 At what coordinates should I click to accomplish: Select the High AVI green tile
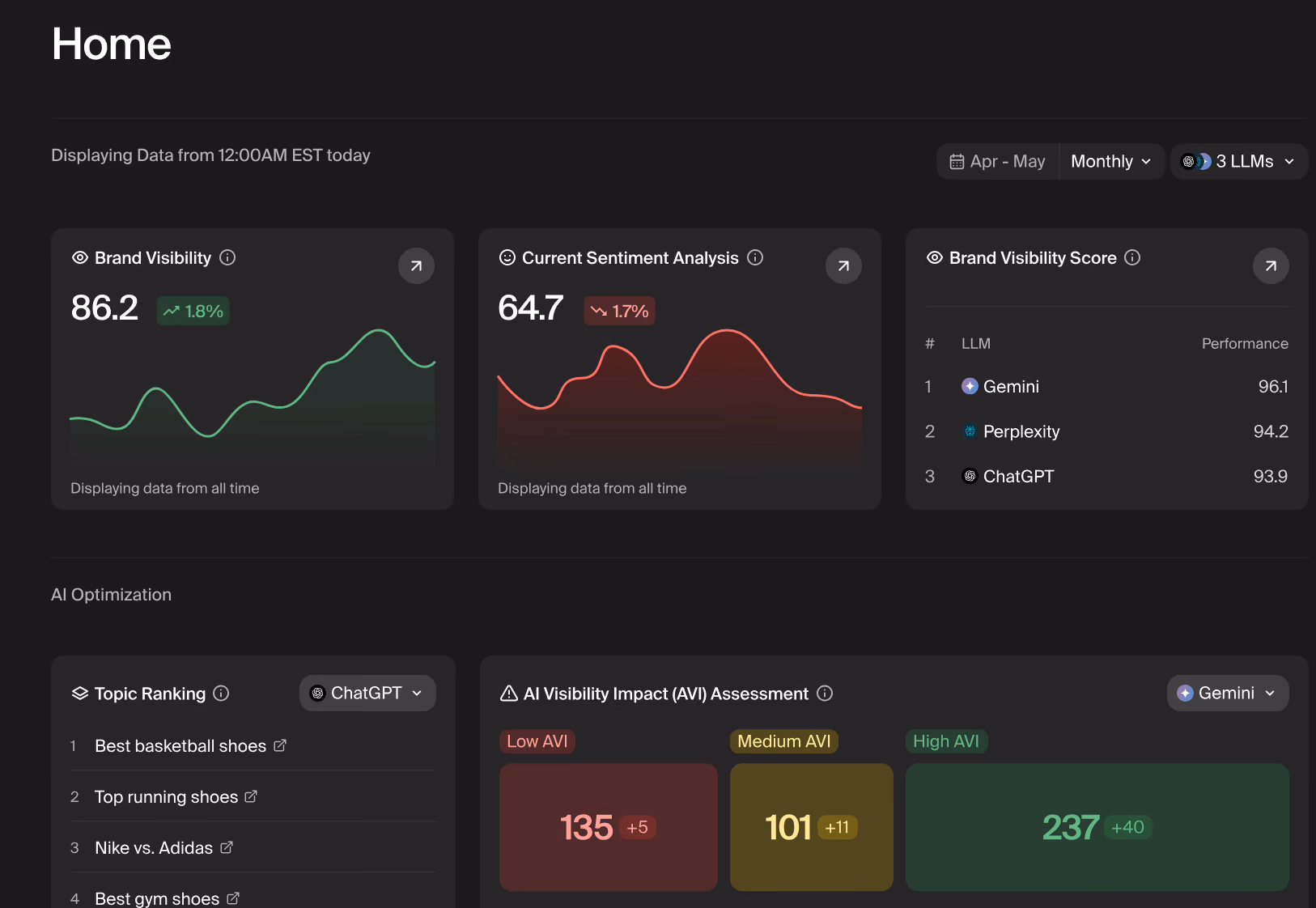click(1097, 827)
